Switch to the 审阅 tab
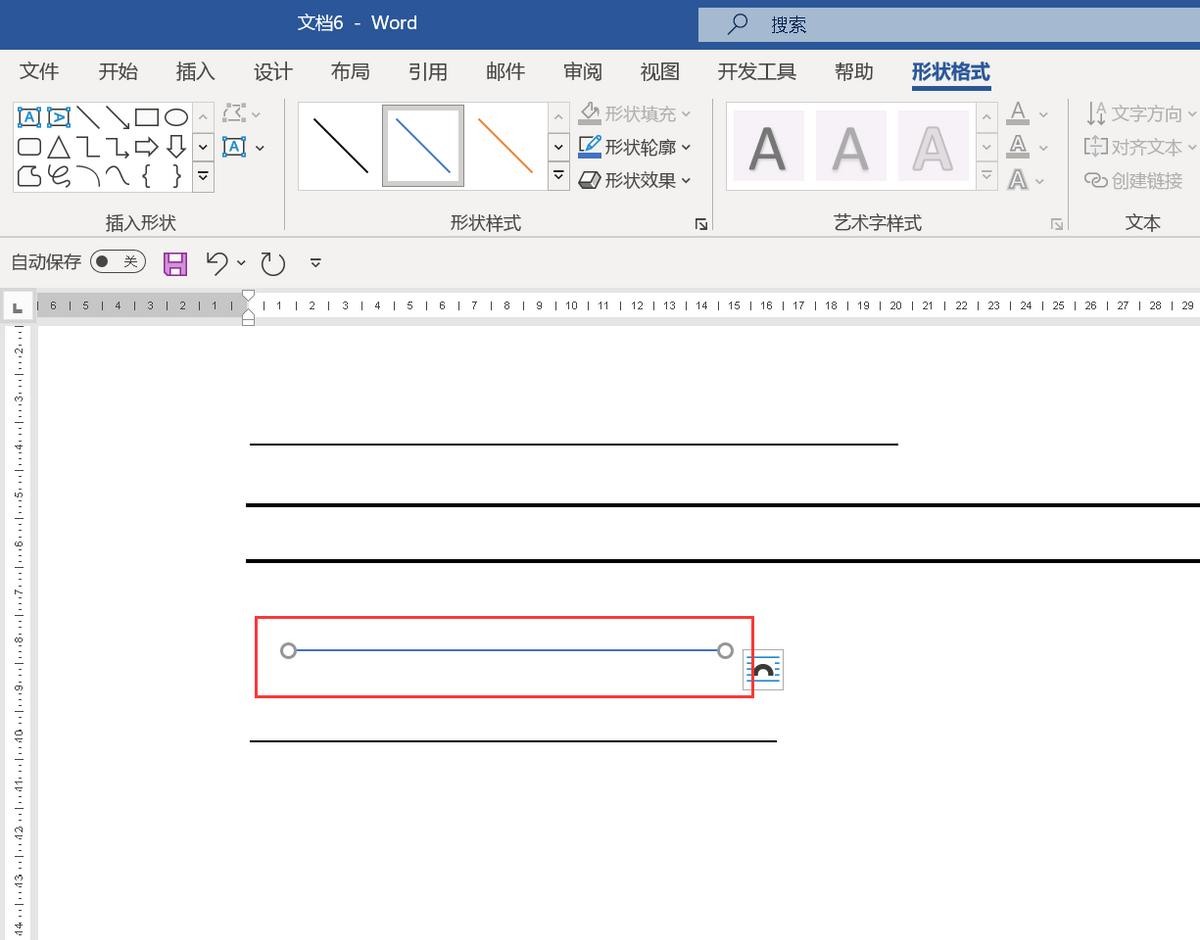1200x940 pixels. coord(582,72)
